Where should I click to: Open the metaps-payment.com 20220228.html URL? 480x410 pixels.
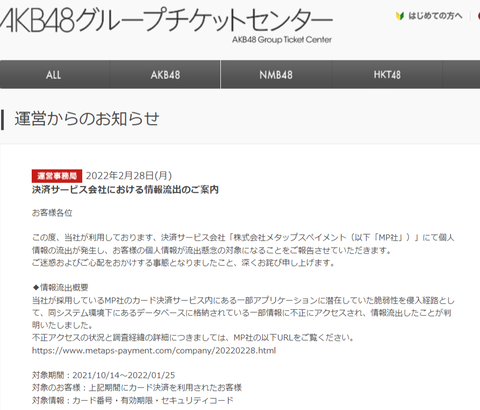point(154,351)
